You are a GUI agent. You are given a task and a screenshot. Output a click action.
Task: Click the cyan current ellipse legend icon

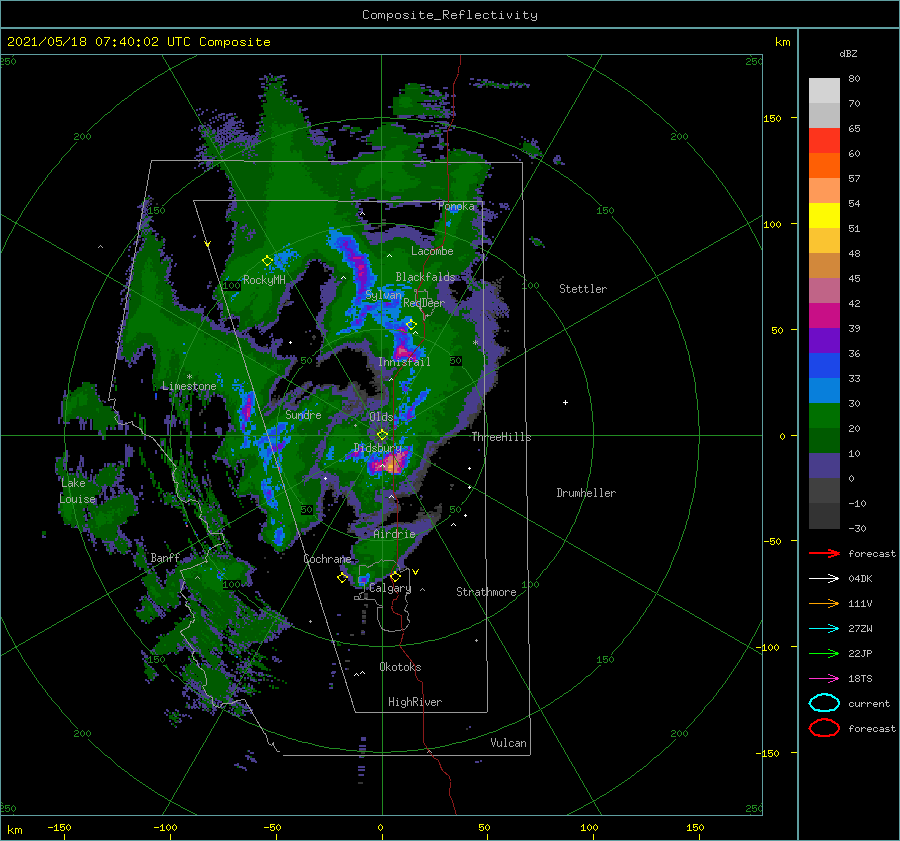[824, 703]
